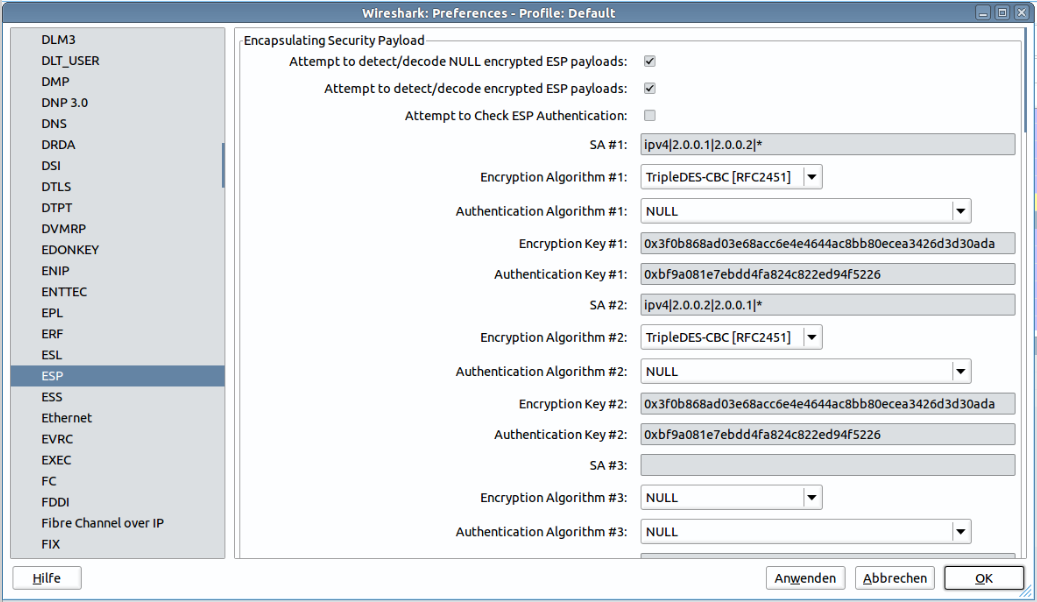The image size is (1037, 602).
Task: Click the protocol list scrollbar thumb
Action: [x=223, y=165]
